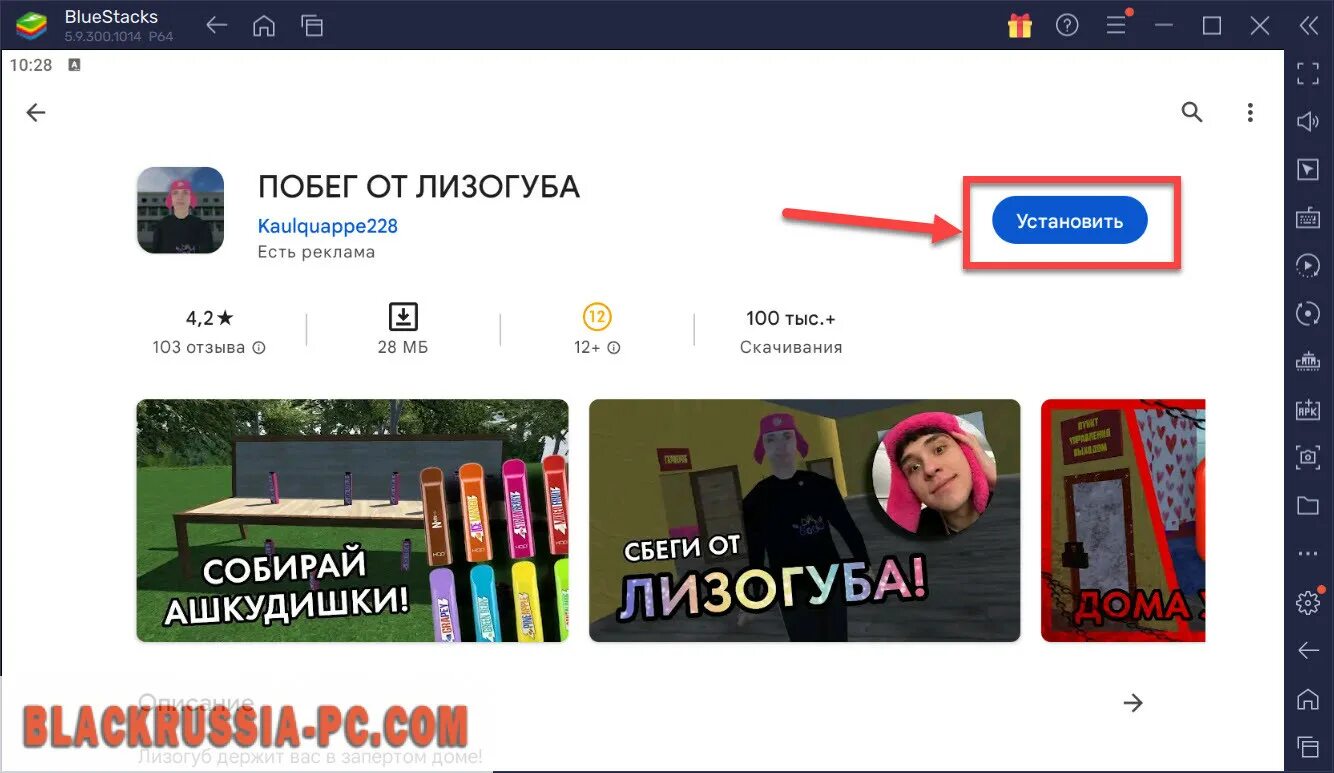Open the BlueStacks hamburger menu

point(1116,26)
